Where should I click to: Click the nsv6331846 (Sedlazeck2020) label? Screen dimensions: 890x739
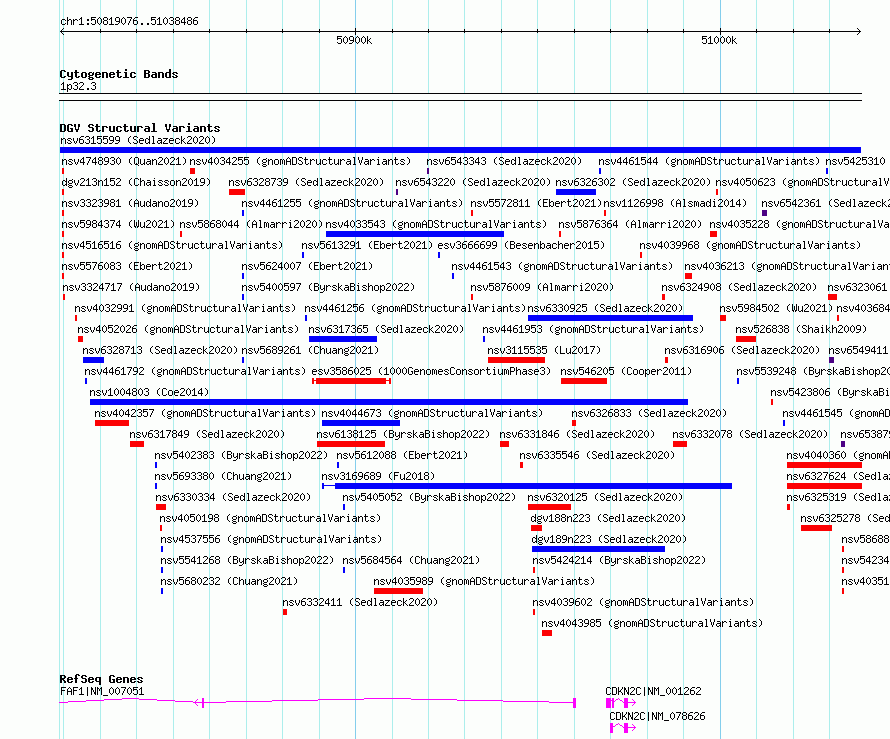click(577, 434)
